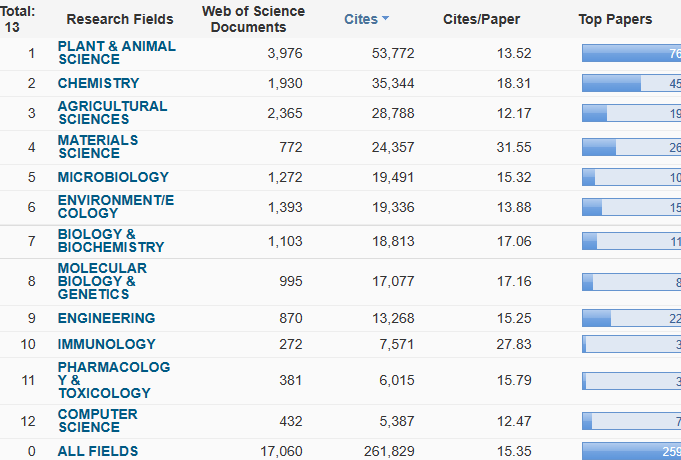Select the Agricultural Sciences field link

coord(112,112)
